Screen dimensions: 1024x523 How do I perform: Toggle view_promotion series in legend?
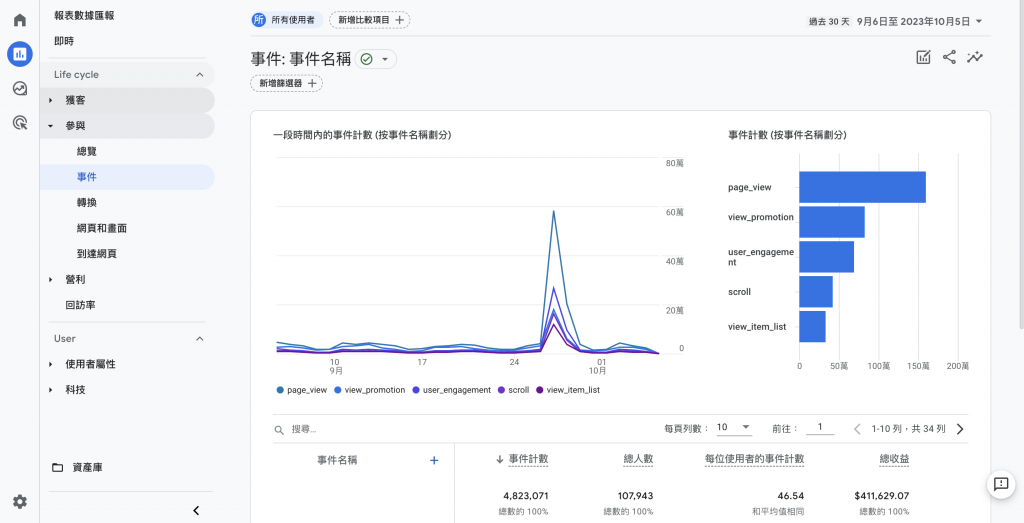tap(370, 390)
